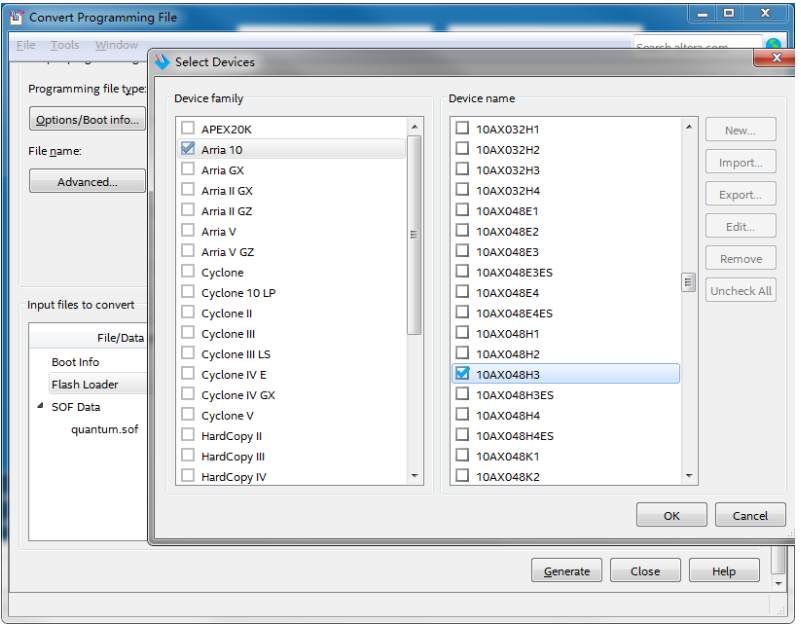
Task: Click the search altera.com field
Action: [697, 44]
